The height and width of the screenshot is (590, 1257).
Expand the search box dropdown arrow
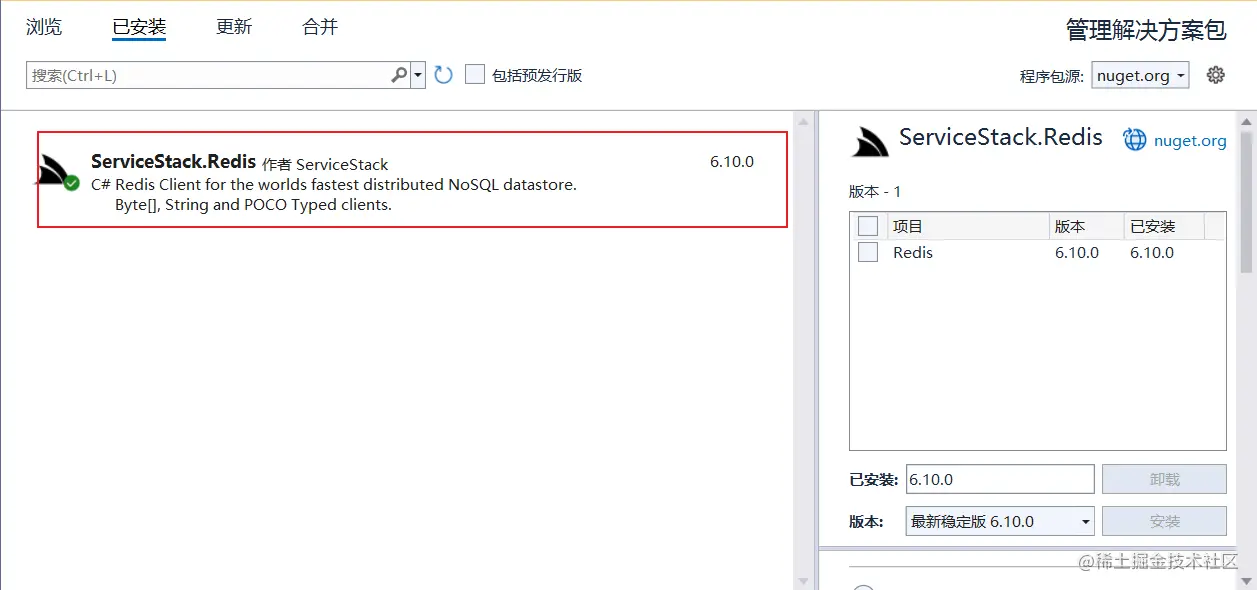418,75
